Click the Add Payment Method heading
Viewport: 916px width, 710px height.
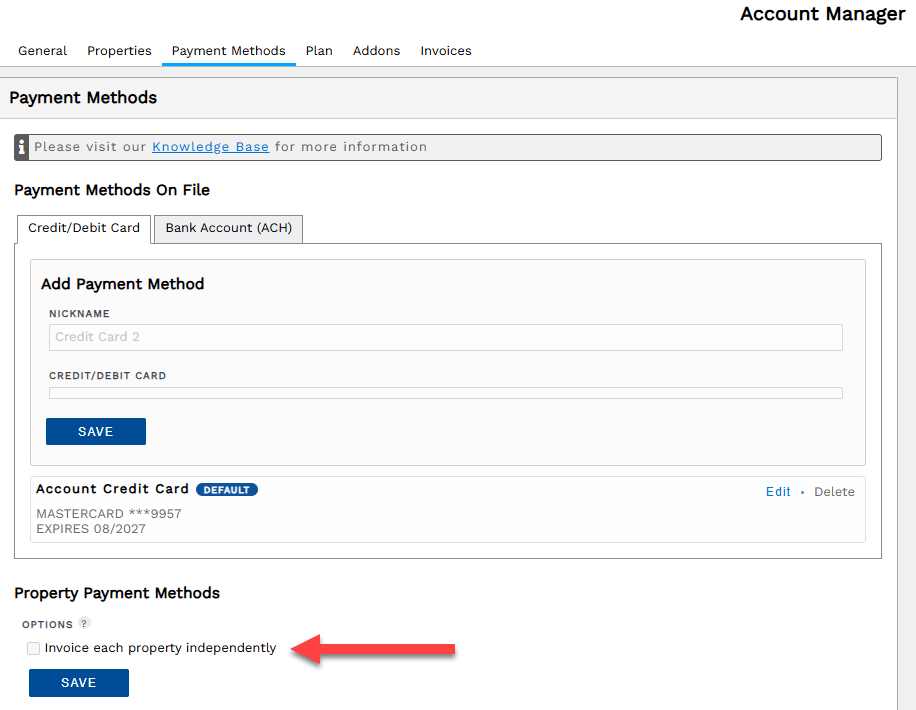coord(123,284)
